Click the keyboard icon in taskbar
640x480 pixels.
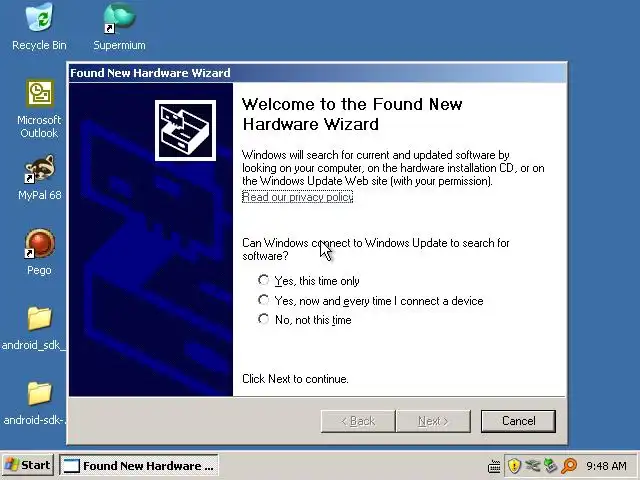(494, 466)
